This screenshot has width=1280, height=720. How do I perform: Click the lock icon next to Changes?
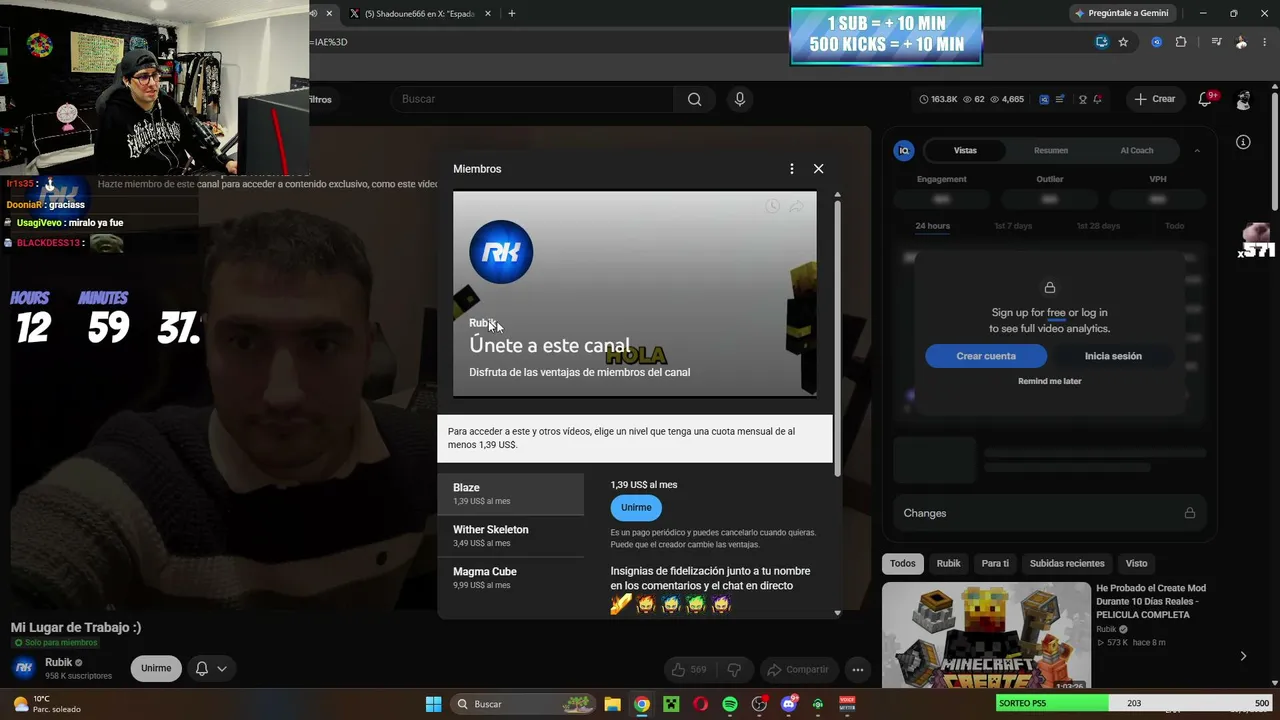point(1189,513)
